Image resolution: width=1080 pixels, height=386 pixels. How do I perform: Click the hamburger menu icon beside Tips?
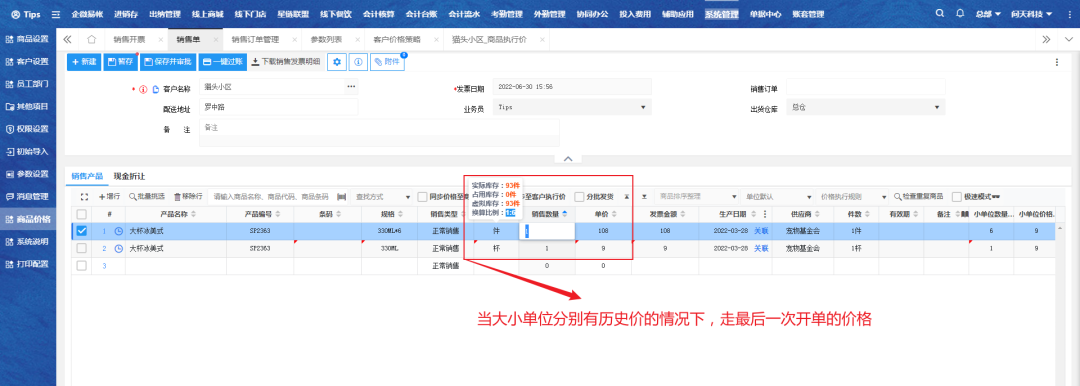click(56, 14)
